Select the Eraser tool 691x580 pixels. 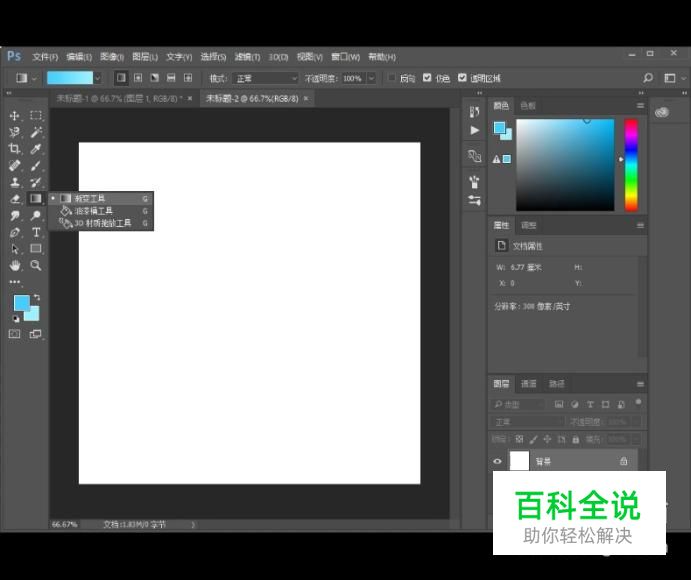pyautogui.click(x=14, y=199)
